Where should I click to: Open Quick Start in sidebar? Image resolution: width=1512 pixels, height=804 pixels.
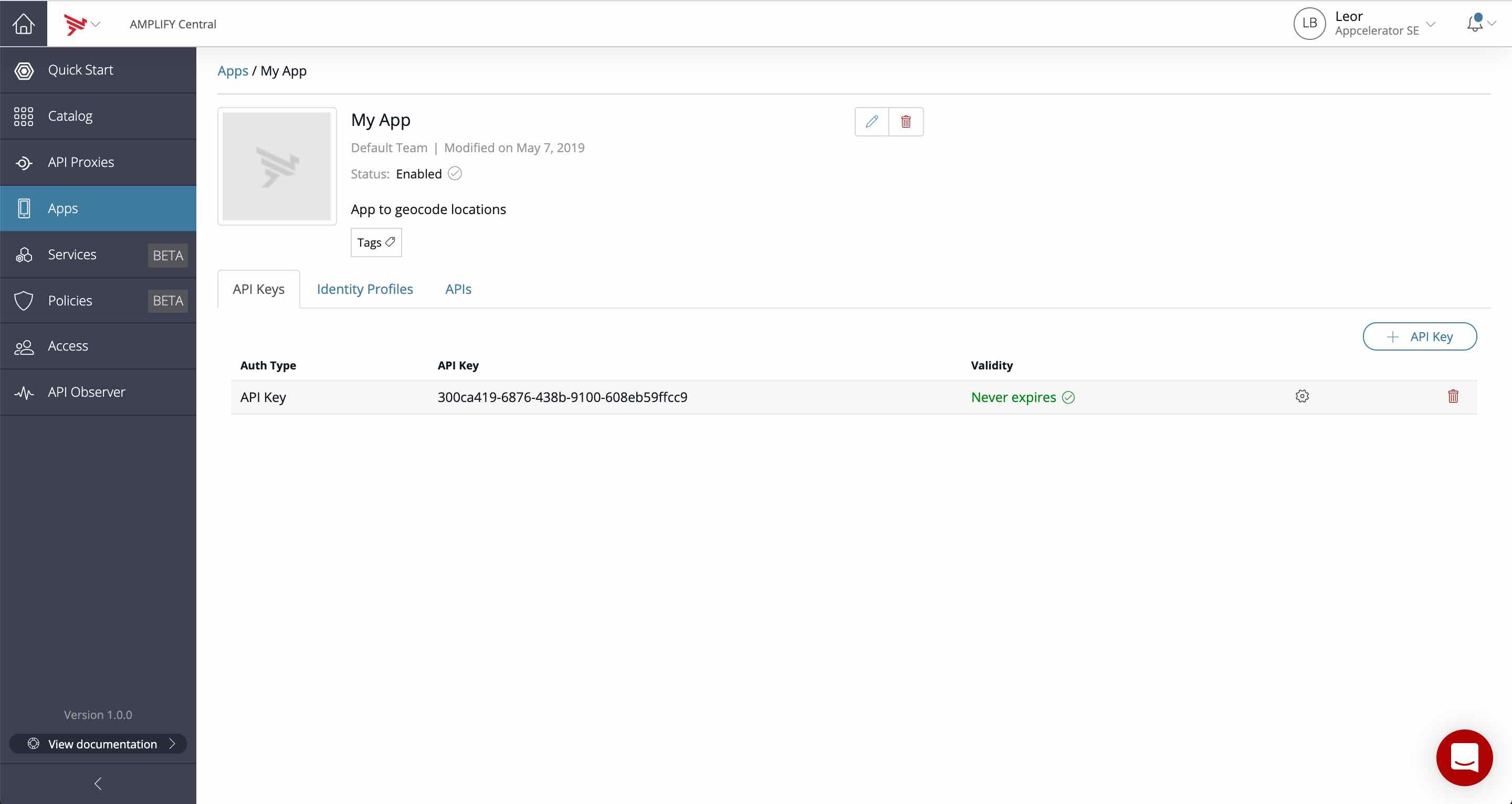pyautogui.click(x=98, y=70)
